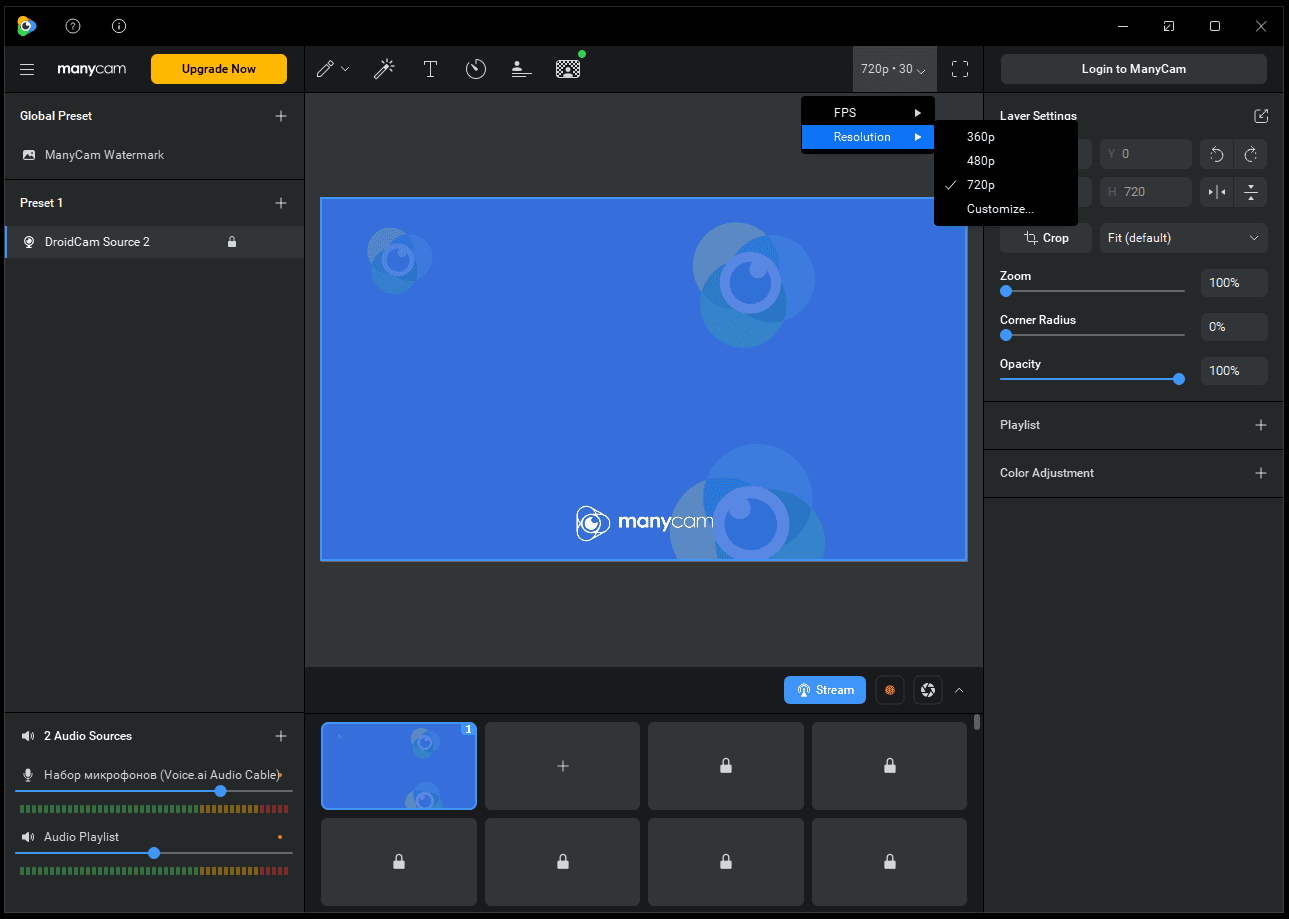Screen dimensions: 1289x919
Task: Choose Customize... from the resolution menu
Action: [999, 209]
